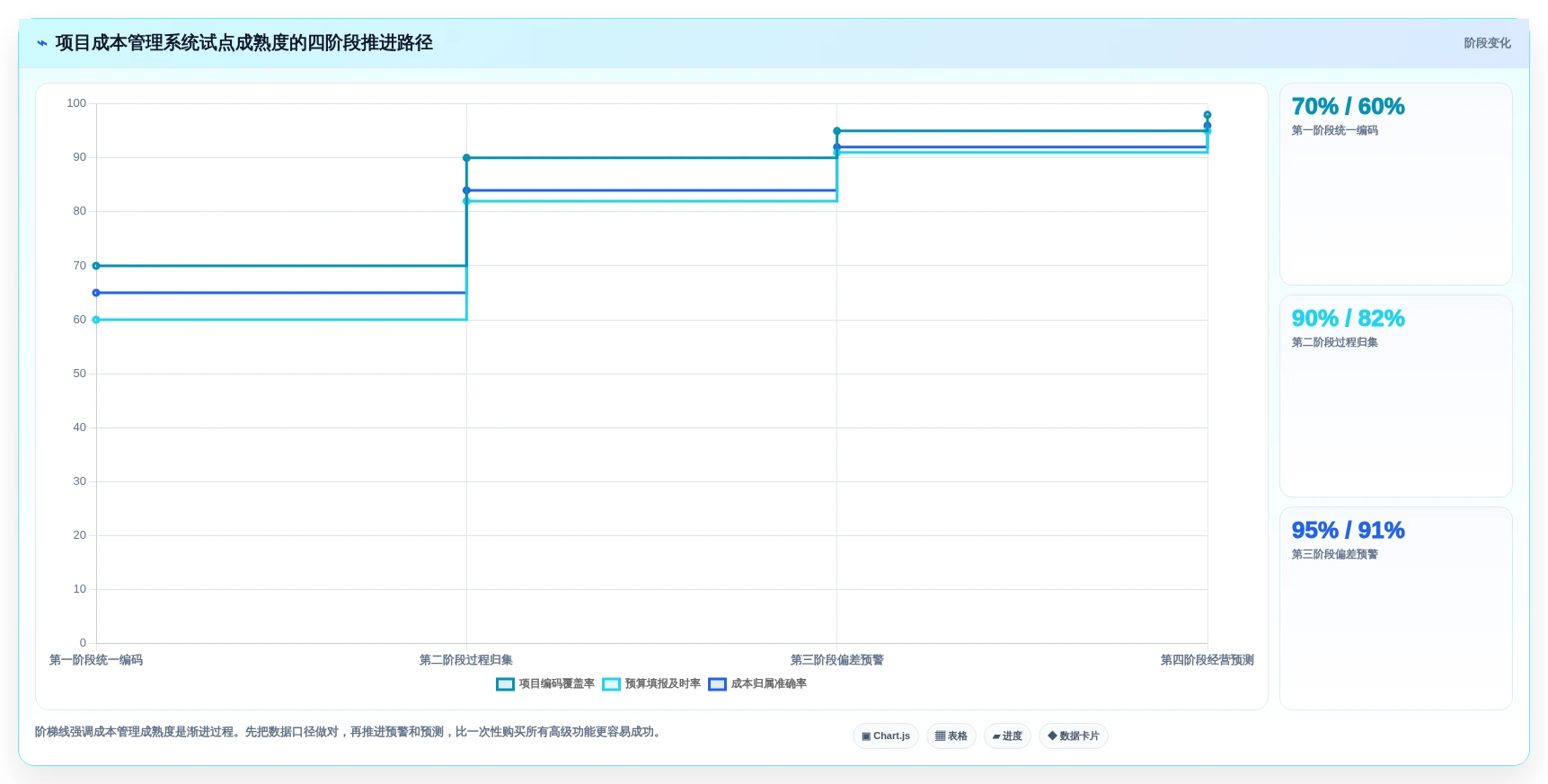The image size is (1548, 784).
Task: Click the chart title 项目成本管理系统试点成熟度的四阶段推进路径
Action: 244,43
